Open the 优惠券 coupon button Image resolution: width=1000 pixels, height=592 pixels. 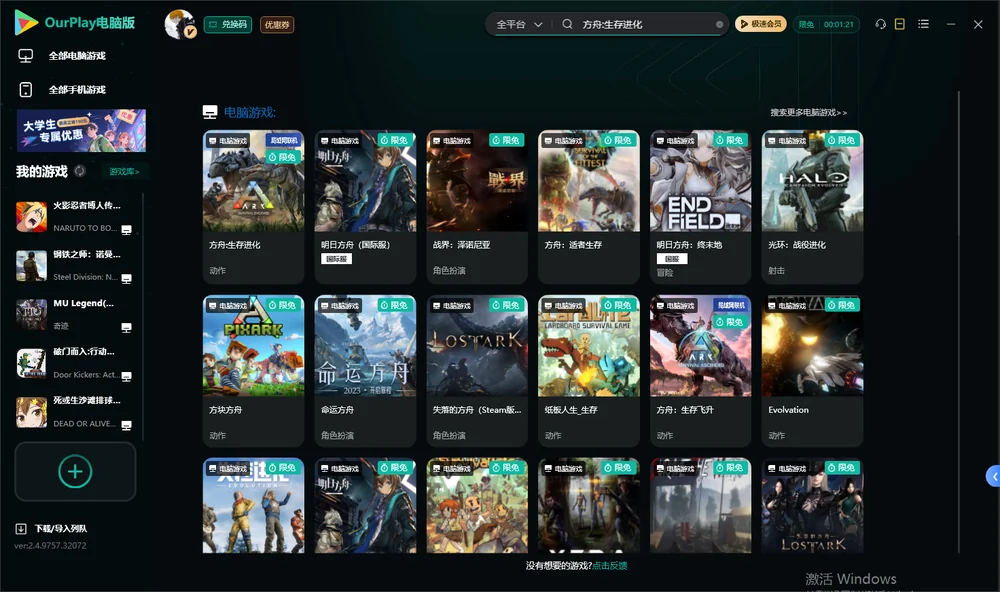(277, 24)
